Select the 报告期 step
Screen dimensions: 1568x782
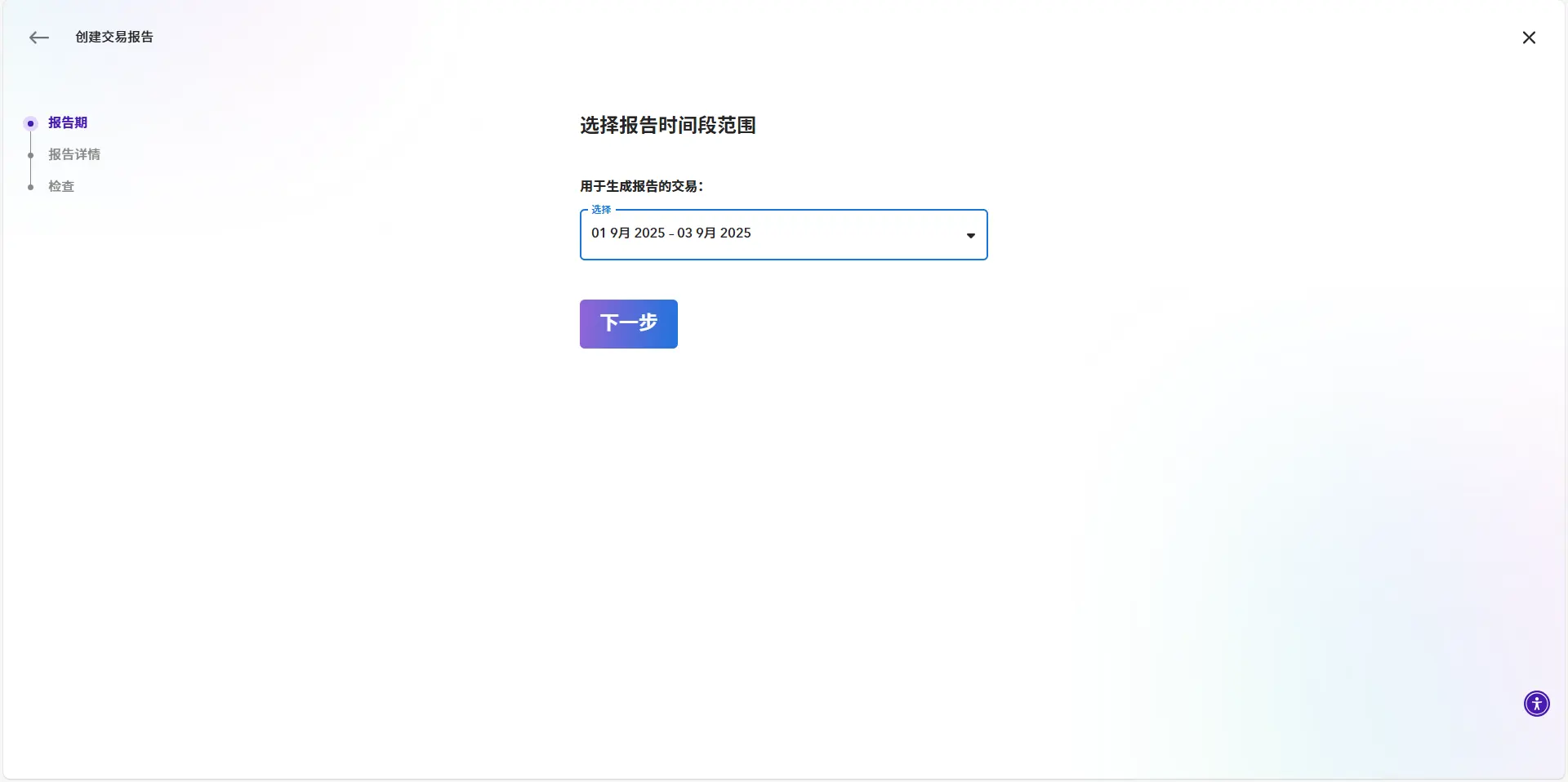(68, 122)
